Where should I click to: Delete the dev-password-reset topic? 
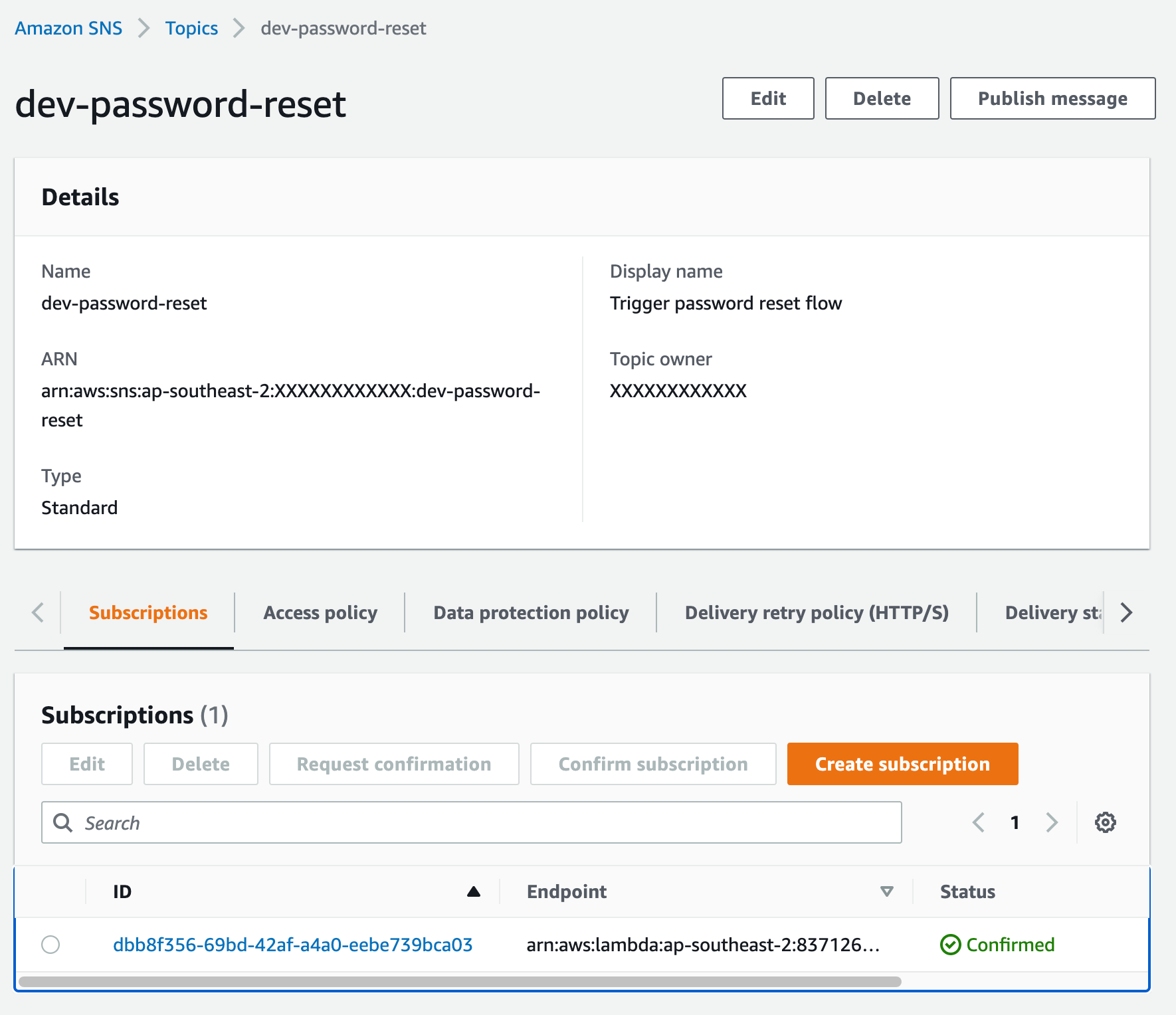pyautogui.click(x=882, y=98)
